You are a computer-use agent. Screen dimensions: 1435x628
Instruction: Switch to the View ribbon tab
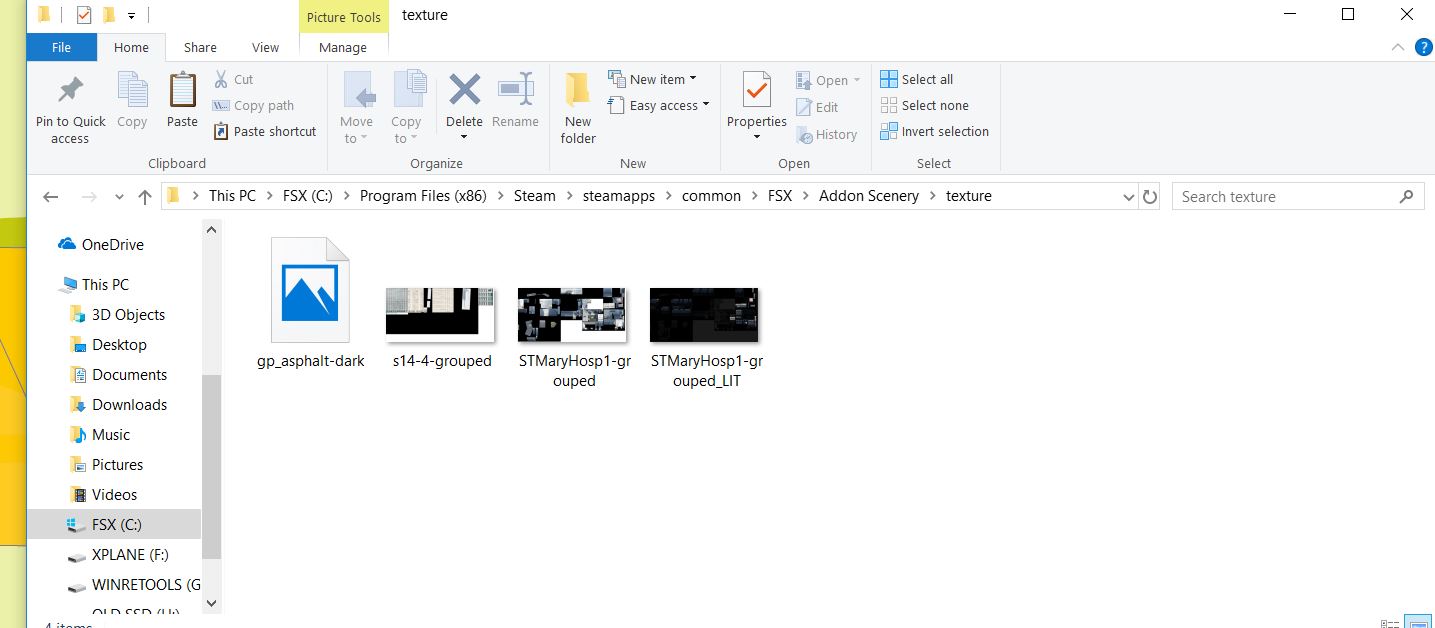pos(265,47)
